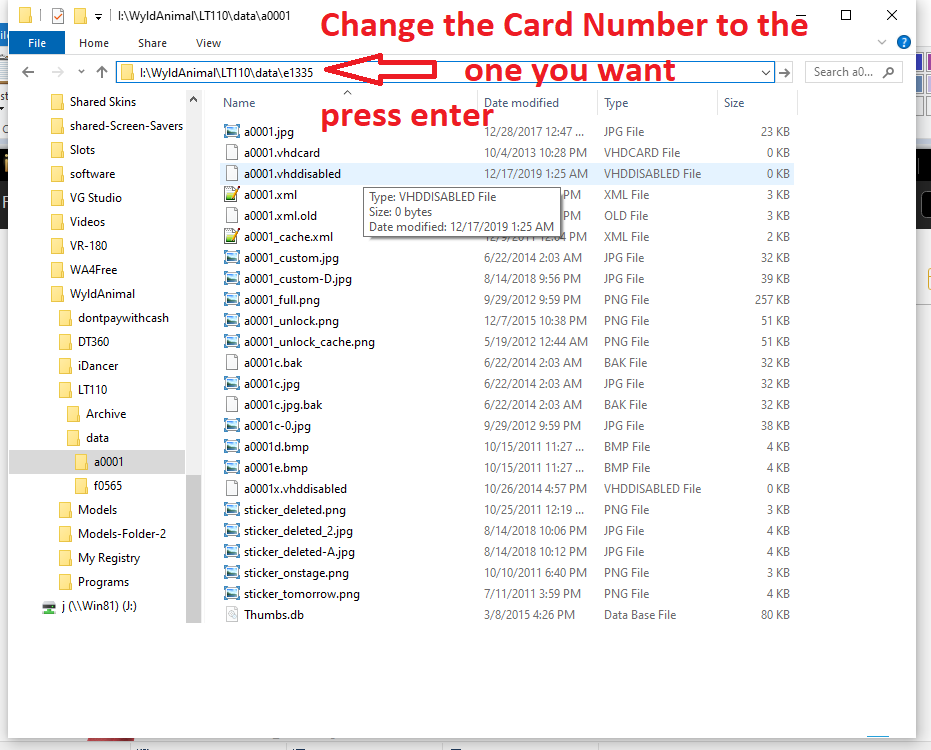Click the j (\\Win81) network drive icon
This screenshot has width=931, height=750.
48,607
